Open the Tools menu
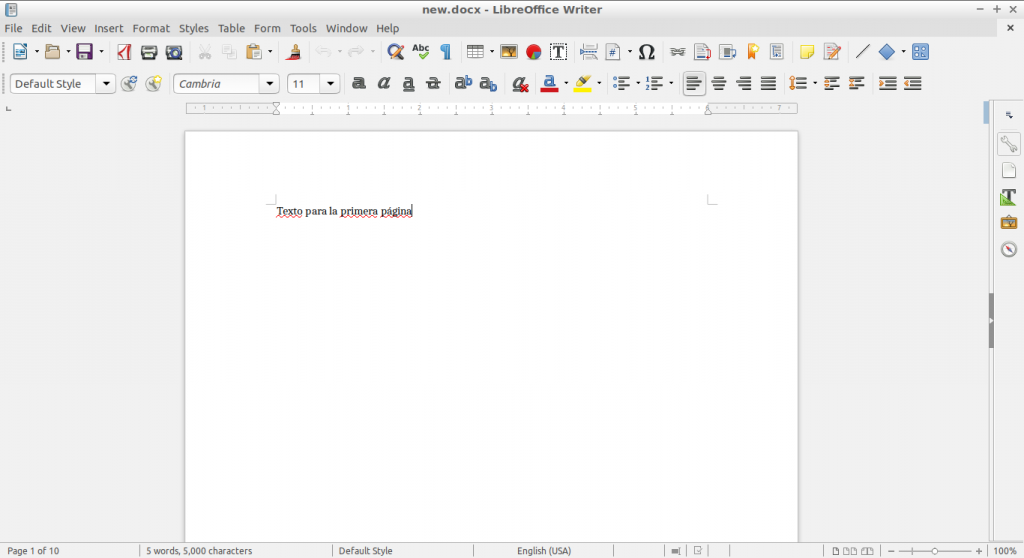The height and width of the screenshot is (558, 1024). [303, 28]
